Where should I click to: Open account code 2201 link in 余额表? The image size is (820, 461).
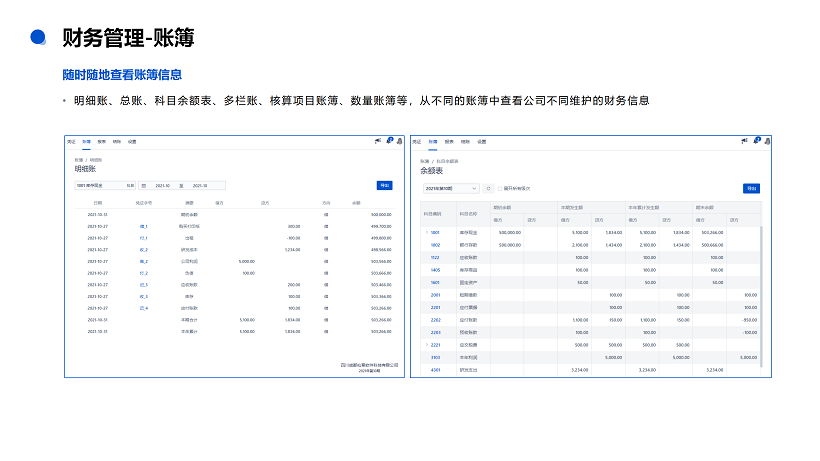coord(435,308)
